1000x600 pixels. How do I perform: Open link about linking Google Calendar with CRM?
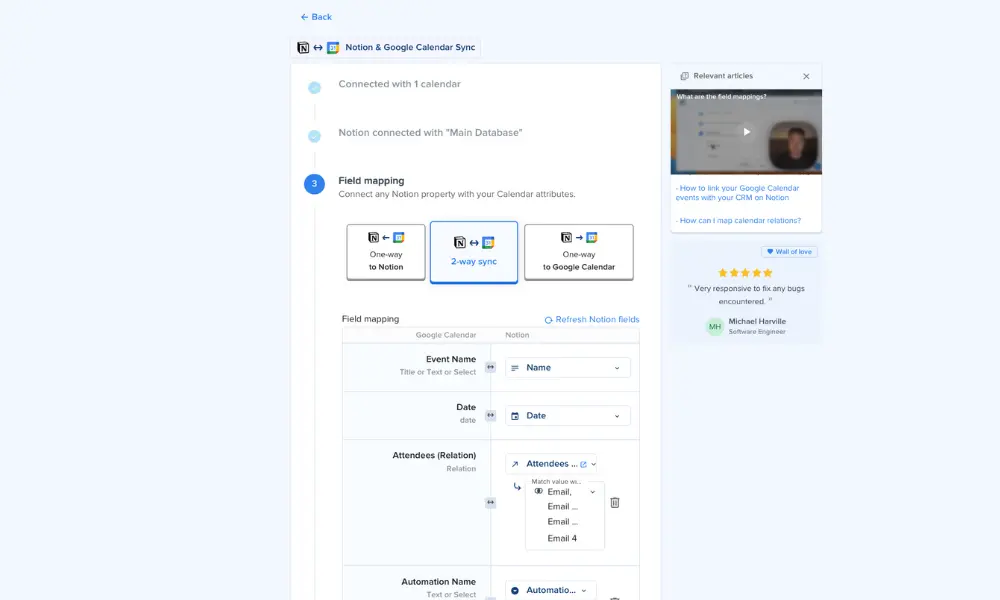(x=737, y=193)
